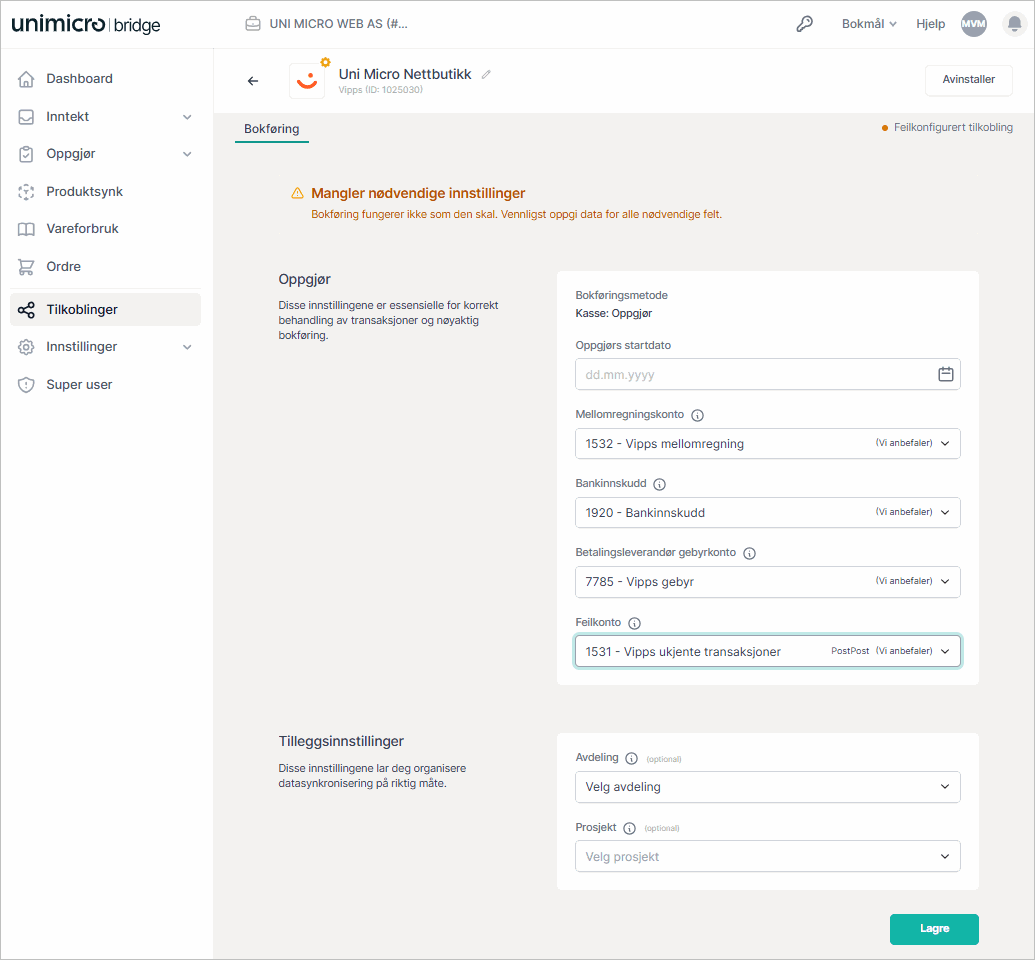
Task: Expand the Innstillinger menu chevron
Action: click(187, 347)
